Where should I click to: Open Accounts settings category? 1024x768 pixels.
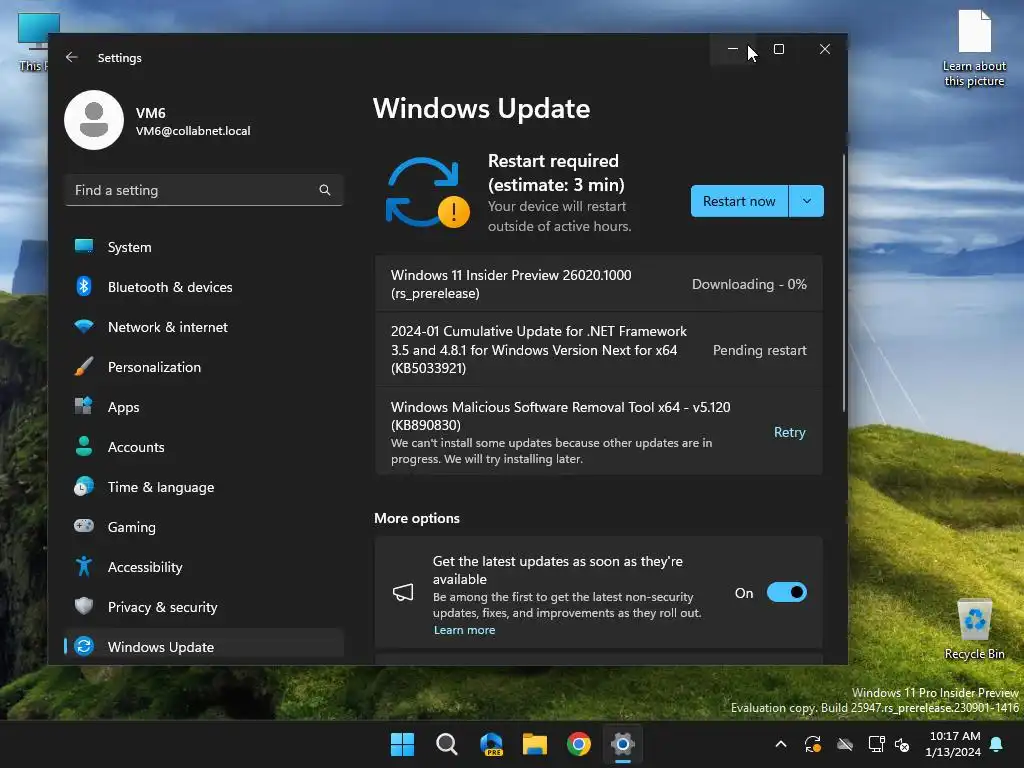(204, 447)
